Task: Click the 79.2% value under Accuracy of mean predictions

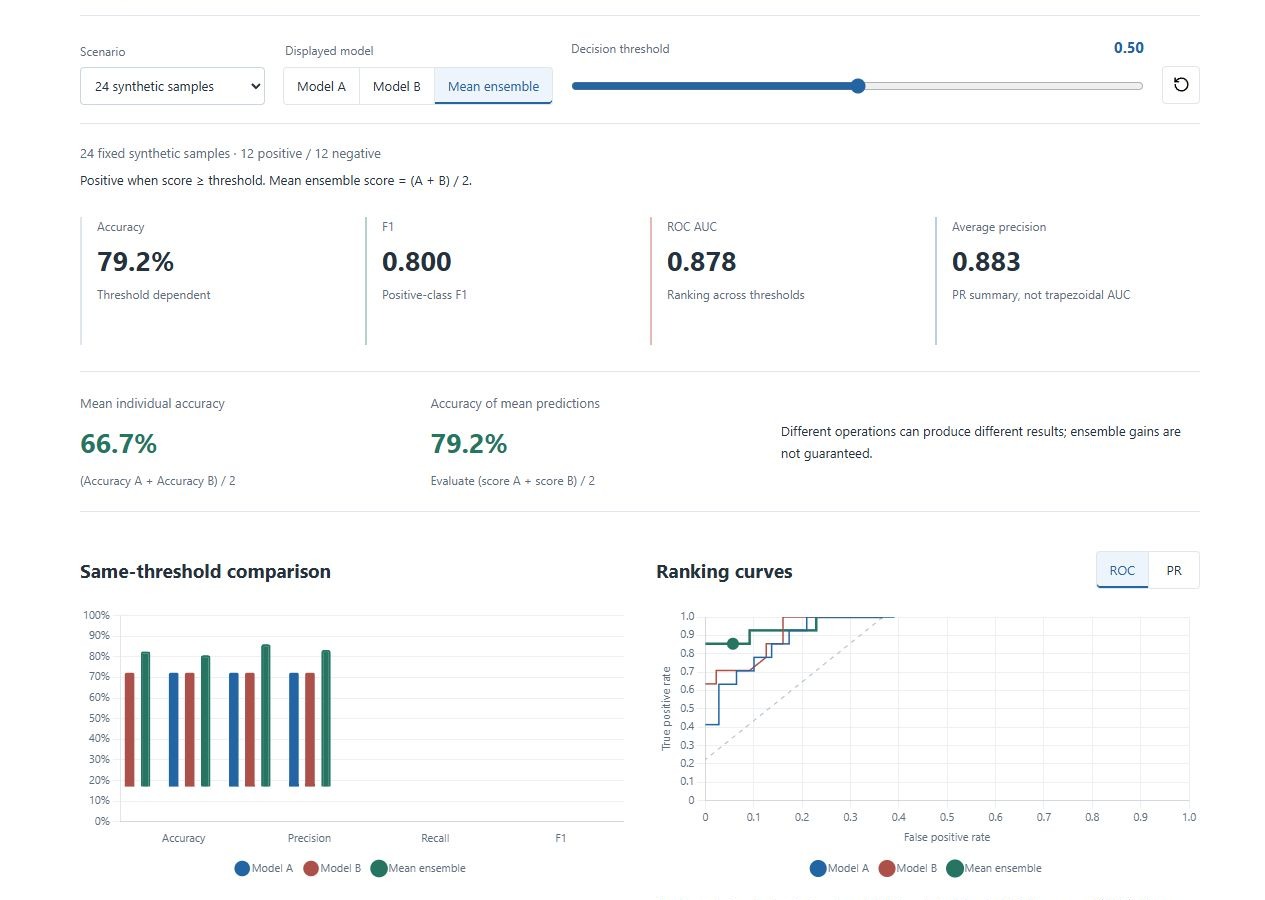Action: [x=469, y=443]
